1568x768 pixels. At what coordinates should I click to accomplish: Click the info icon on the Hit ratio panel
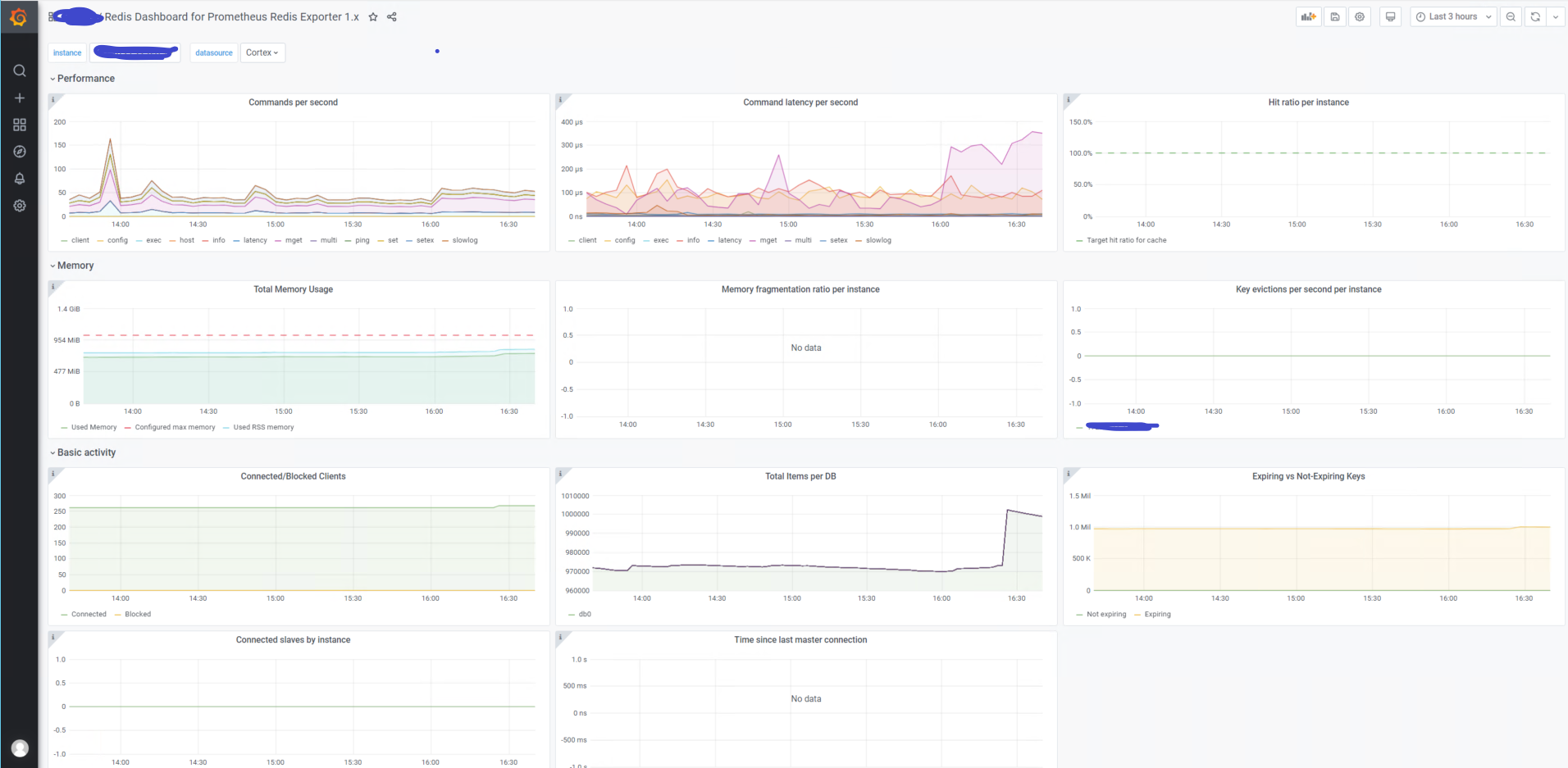pos(1069,98)
